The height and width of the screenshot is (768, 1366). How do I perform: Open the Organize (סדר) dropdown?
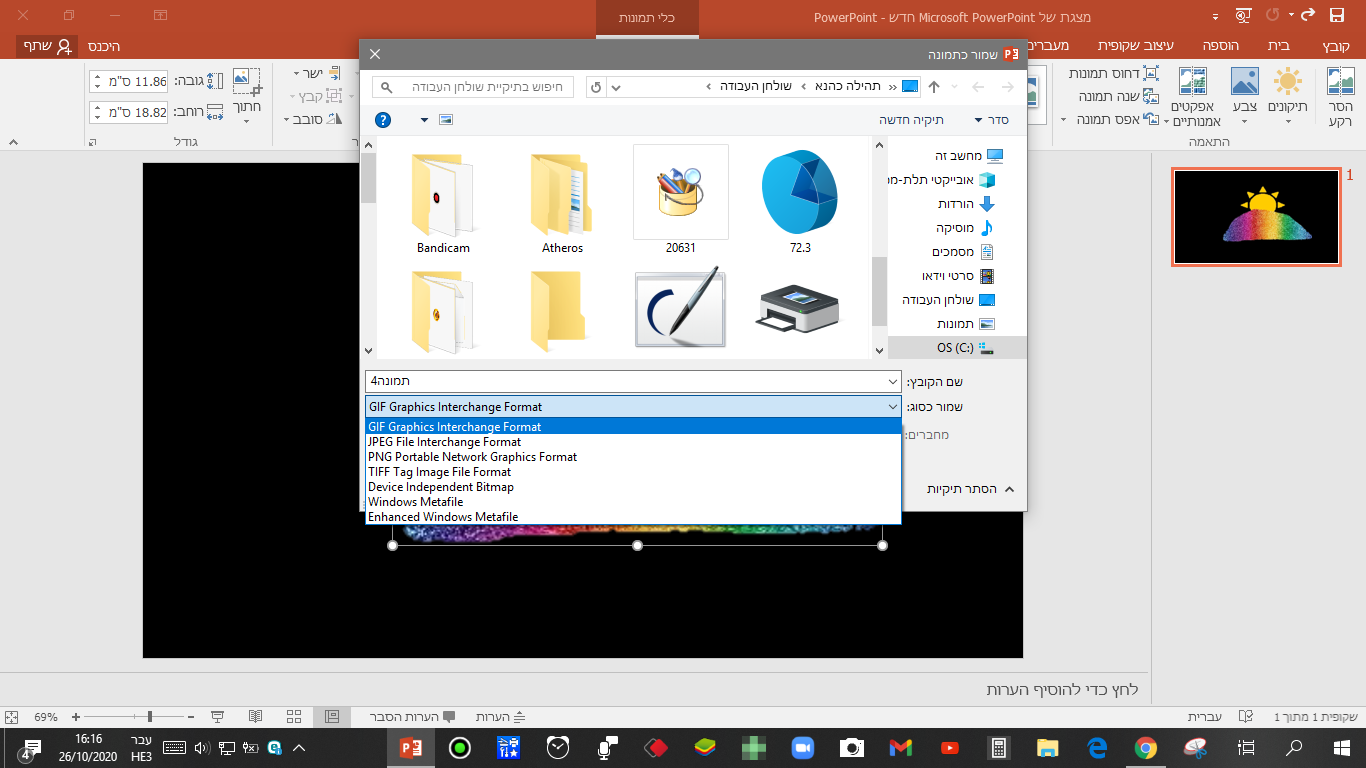point(991,120)
